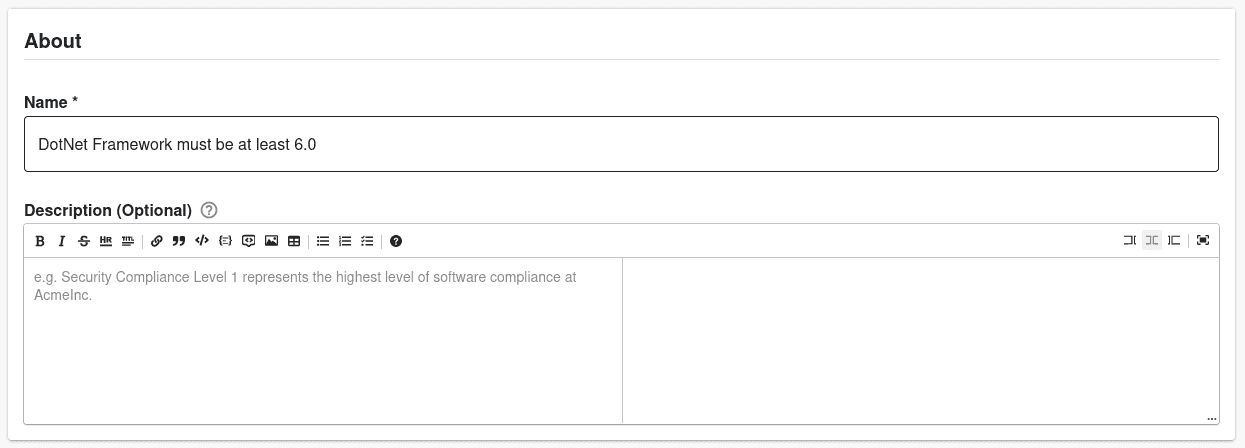The height and width of the screenshot is (448, 1245).
Task: Insert inline code with </> icon
Action: coord(202,241)
